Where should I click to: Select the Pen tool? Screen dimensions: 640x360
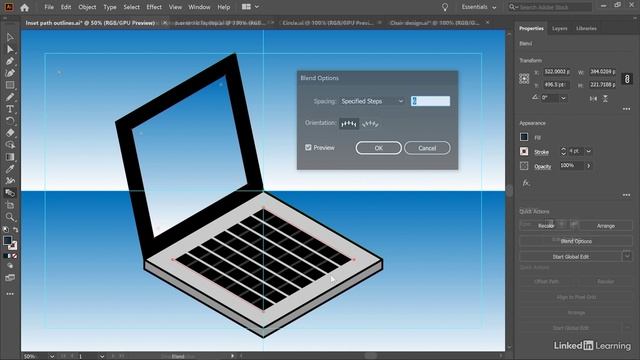coord(10,61)
